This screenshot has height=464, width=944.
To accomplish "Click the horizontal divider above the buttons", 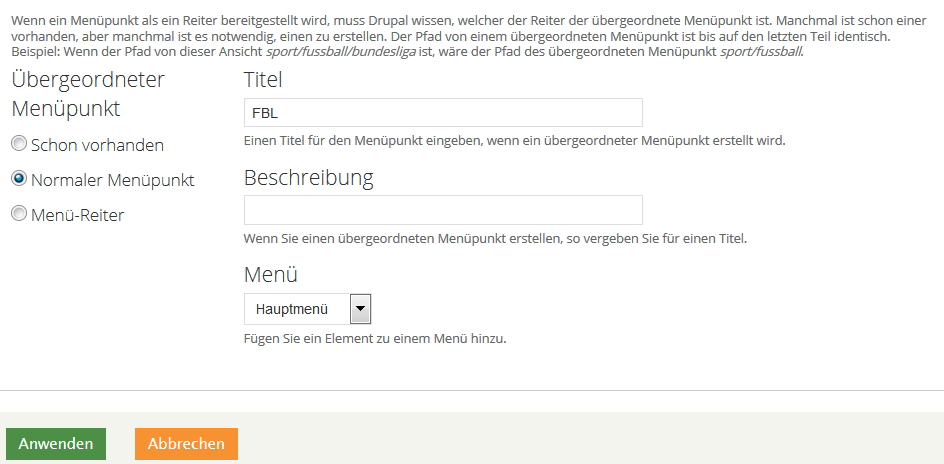I will pyautogui.click(x=472, y=390).
